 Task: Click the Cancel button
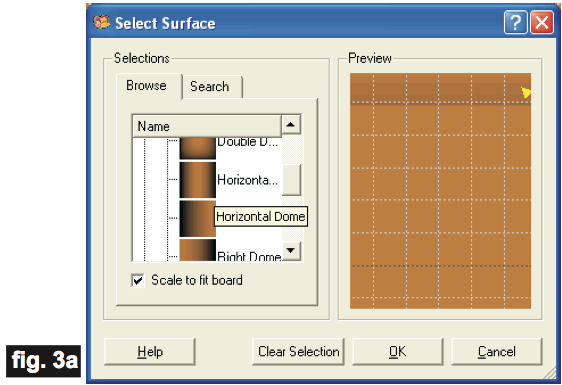pyautogui.click(x=497, y=352)
